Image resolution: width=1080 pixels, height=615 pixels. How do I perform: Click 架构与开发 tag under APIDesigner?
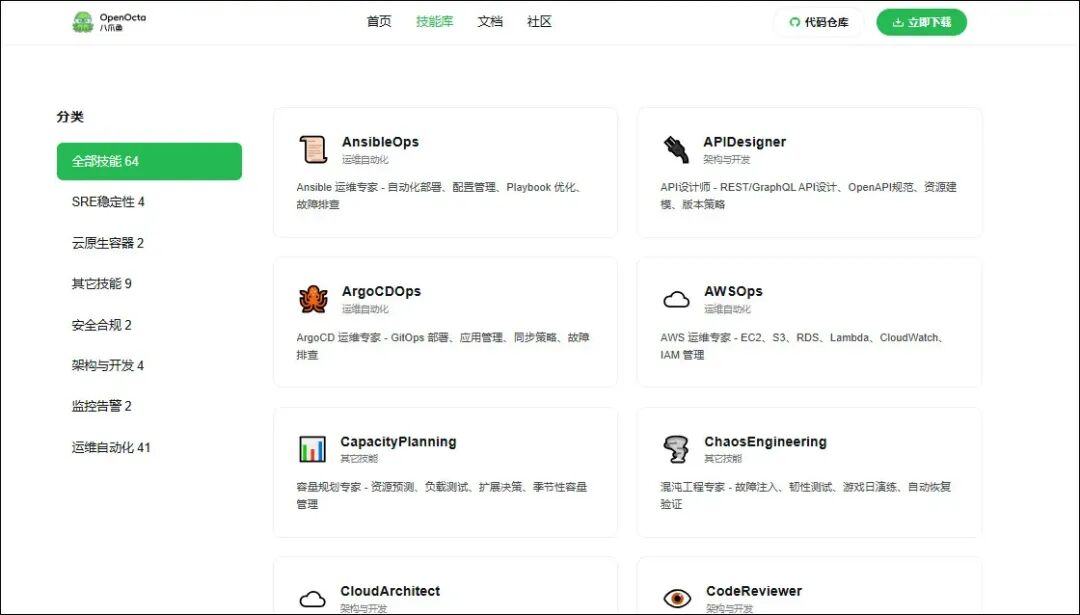727,160
